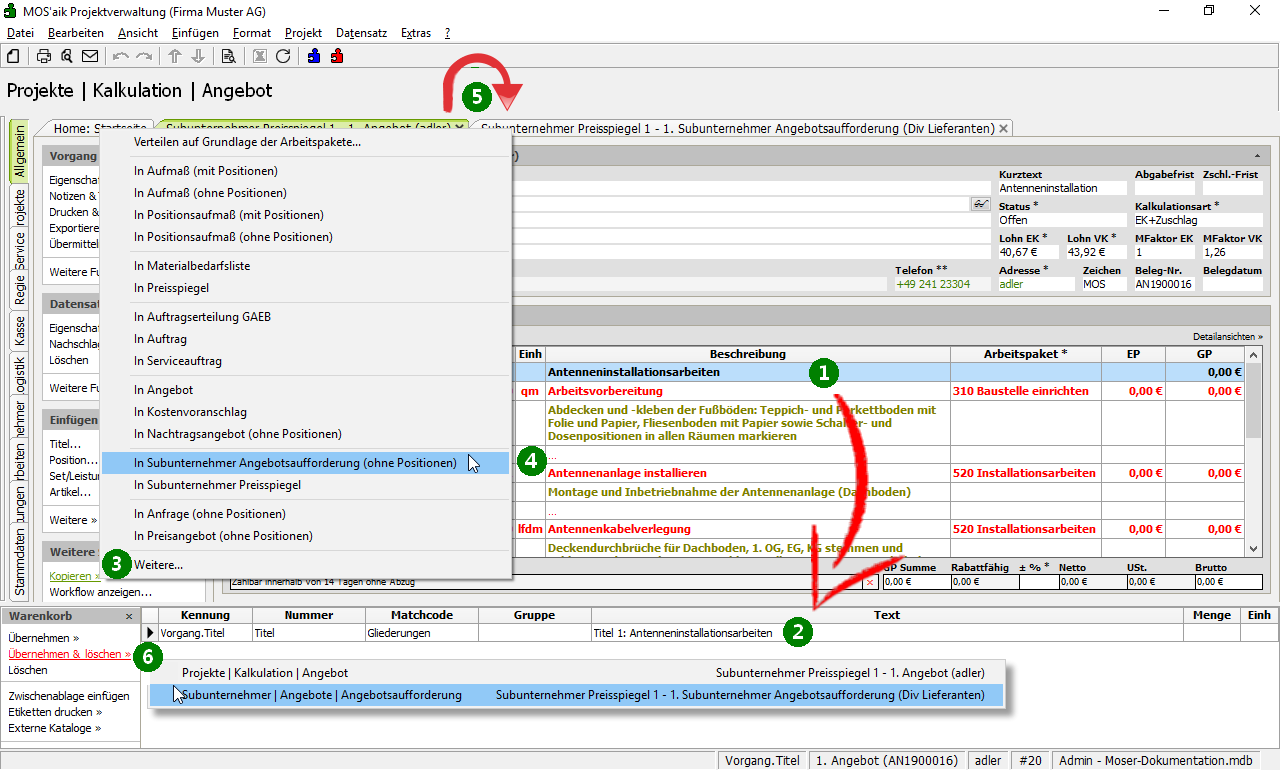
Task: Close the Warenkorb panel
Action: tap(129, 616)
